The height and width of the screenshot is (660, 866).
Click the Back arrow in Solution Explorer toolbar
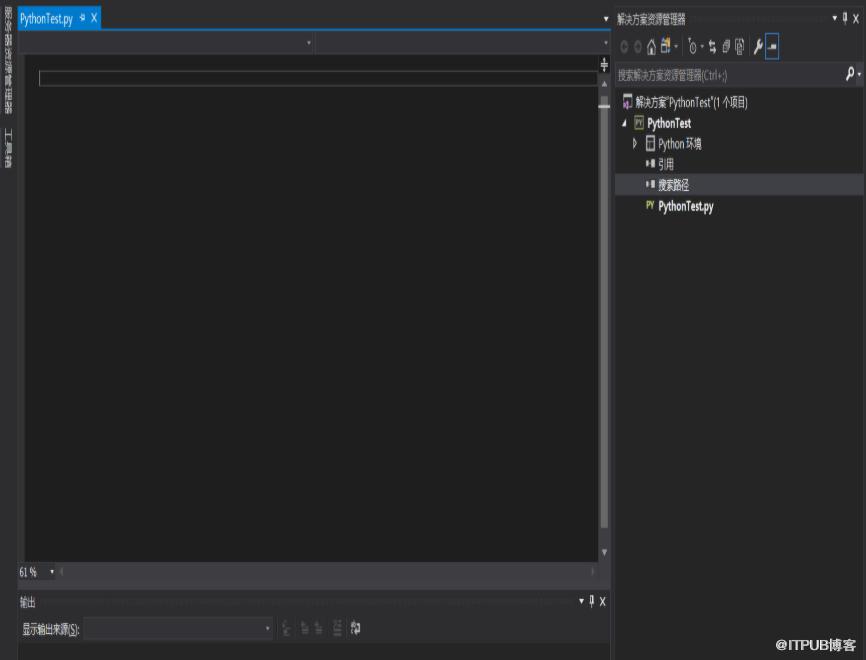tap(624, 47)
